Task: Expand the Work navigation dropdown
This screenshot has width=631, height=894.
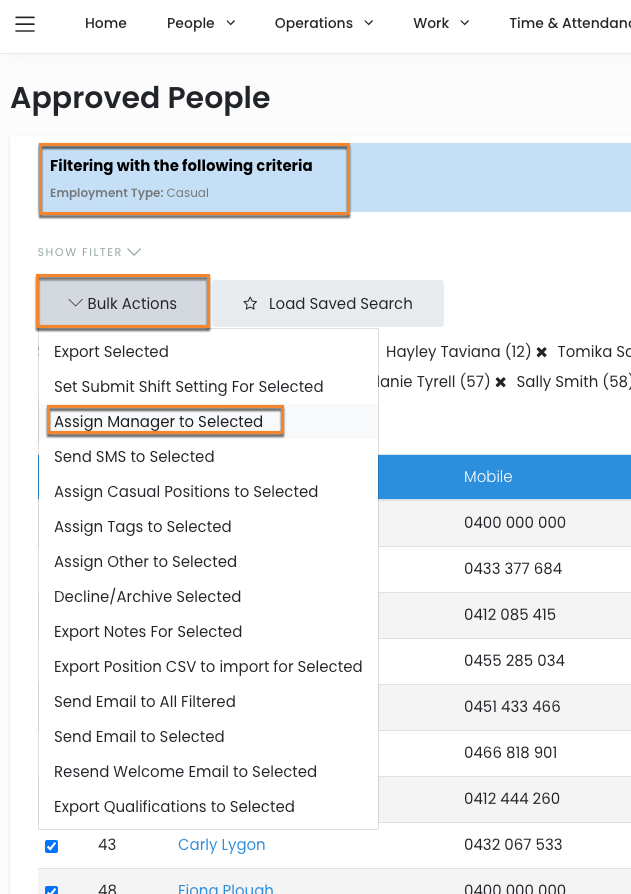Action: [x=441, y=23]
